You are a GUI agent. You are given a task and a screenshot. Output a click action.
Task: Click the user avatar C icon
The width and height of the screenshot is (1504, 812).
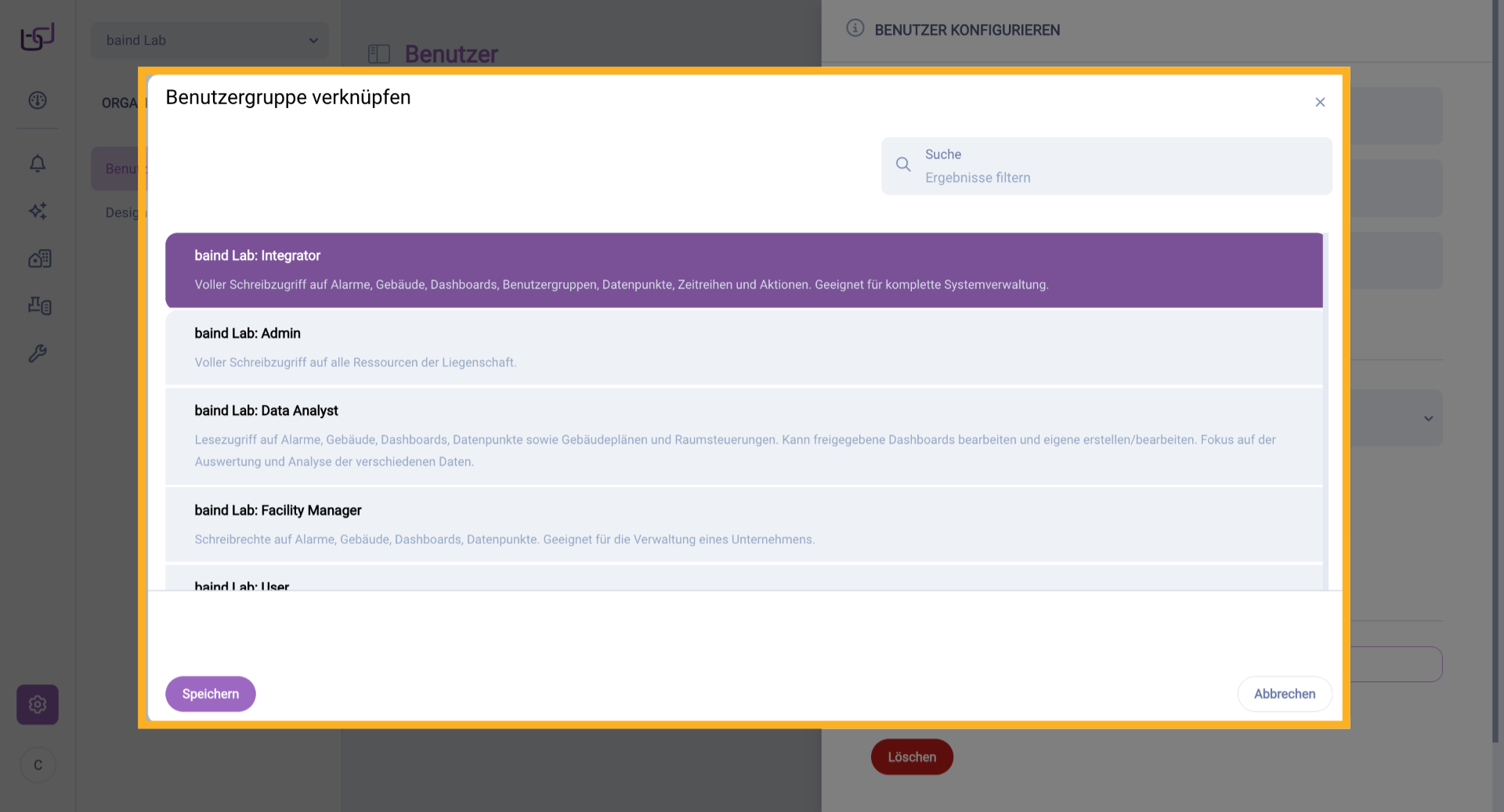(x=38, y=765)
